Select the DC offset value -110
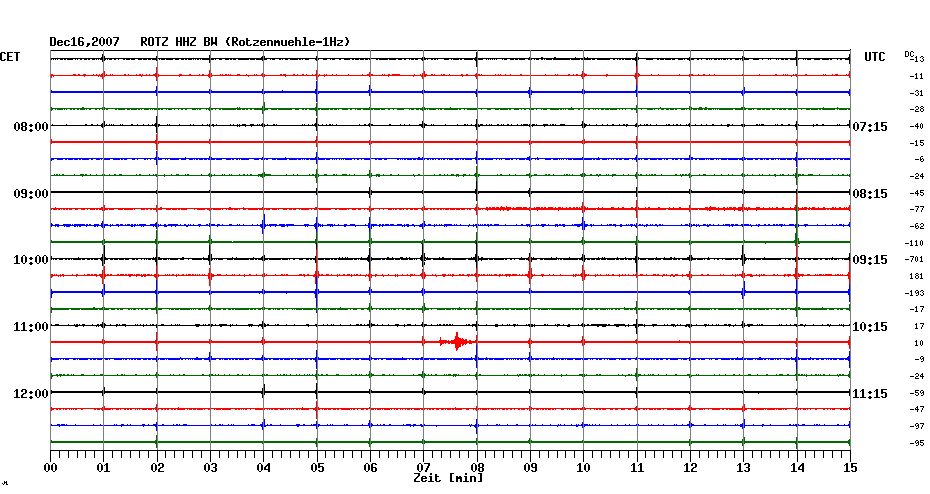Image resolution: width=930 pixels, height=494 pixels. [914, 243]
